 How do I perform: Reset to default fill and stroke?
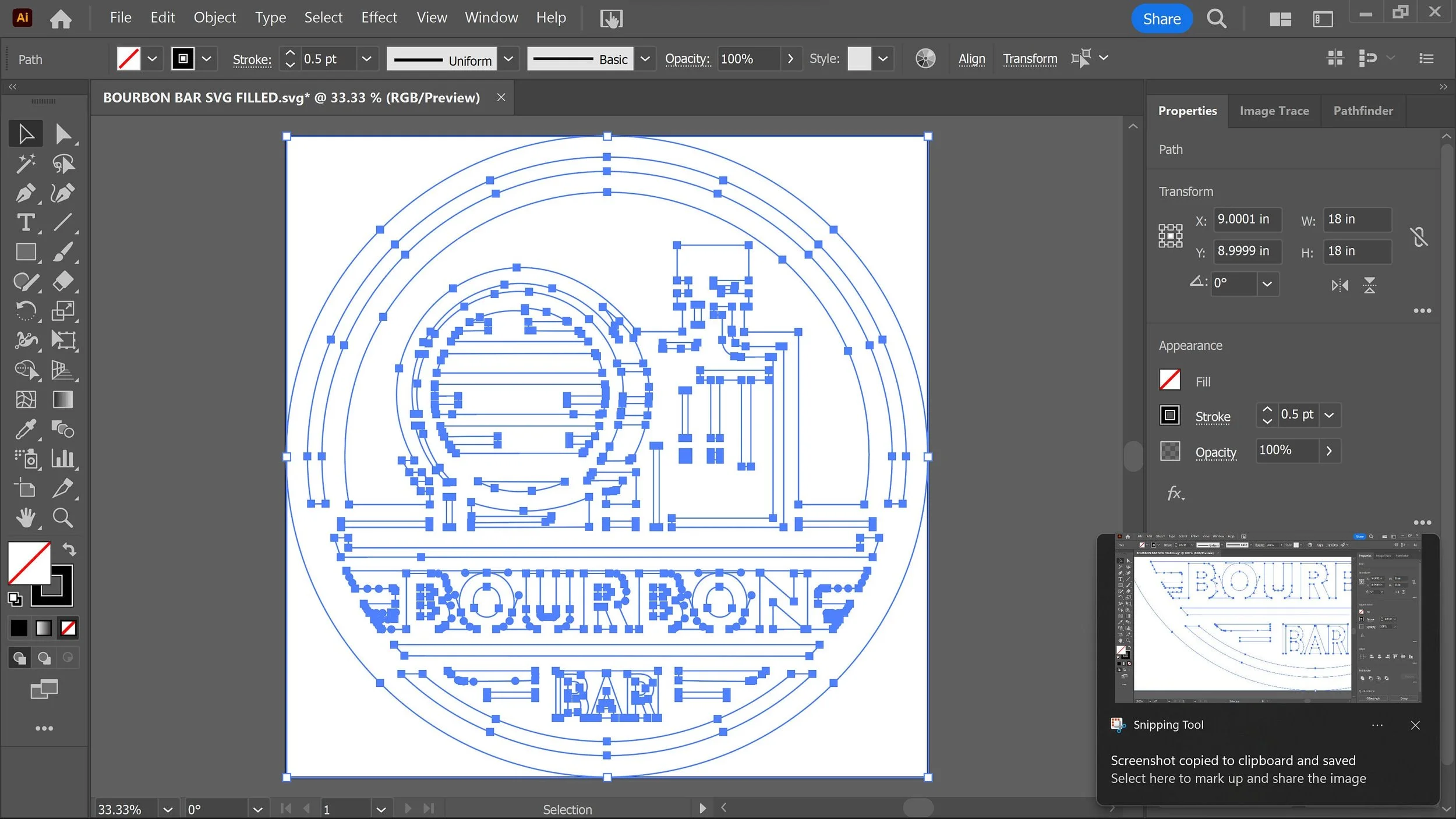pyautogui.click(x=15, y=598)
